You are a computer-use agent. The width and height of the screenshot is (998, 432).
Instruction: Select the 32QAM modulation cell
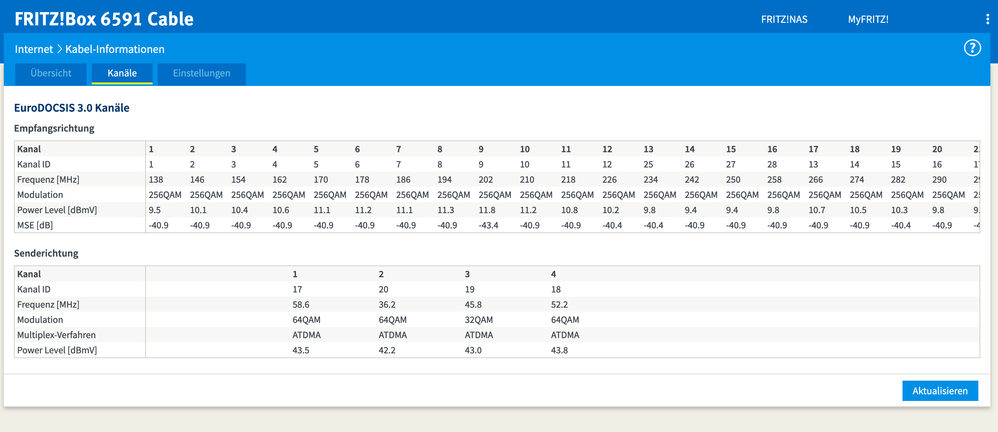click(x=479, y=319)
